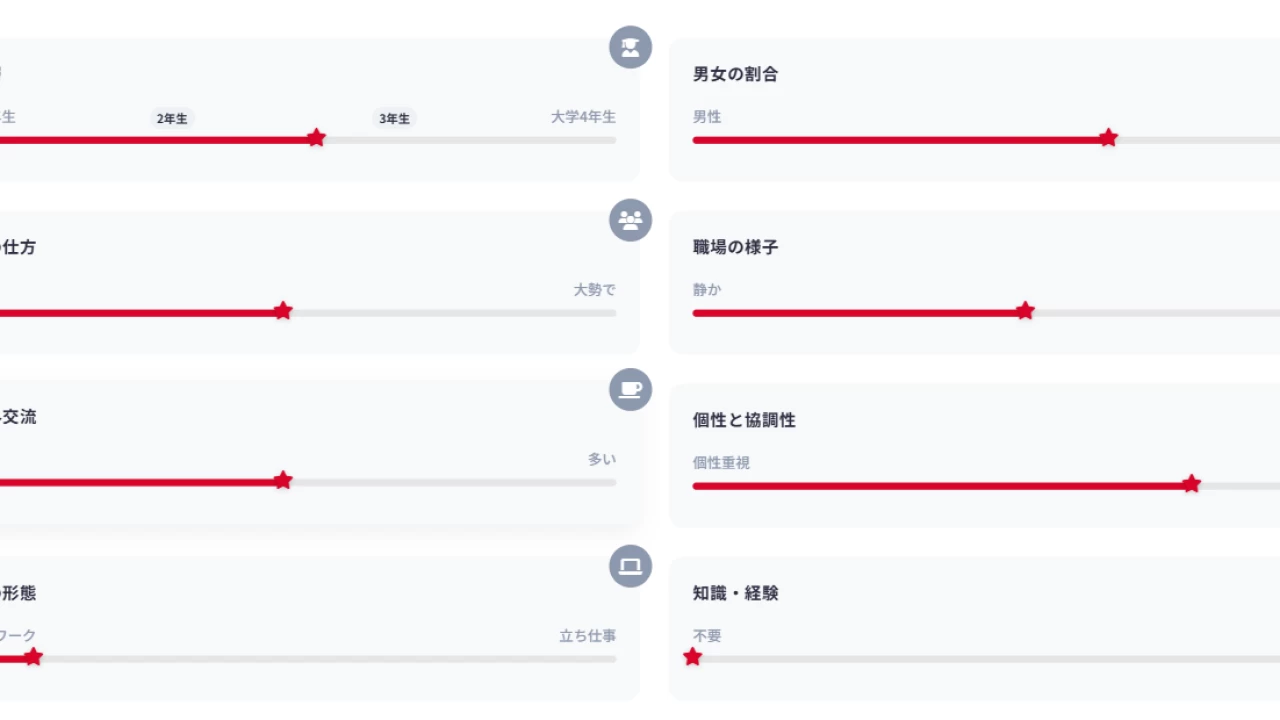Click the 職場の様子 heading
Viewport: 1280px width, 720px height.
click(x=735, y=247)
